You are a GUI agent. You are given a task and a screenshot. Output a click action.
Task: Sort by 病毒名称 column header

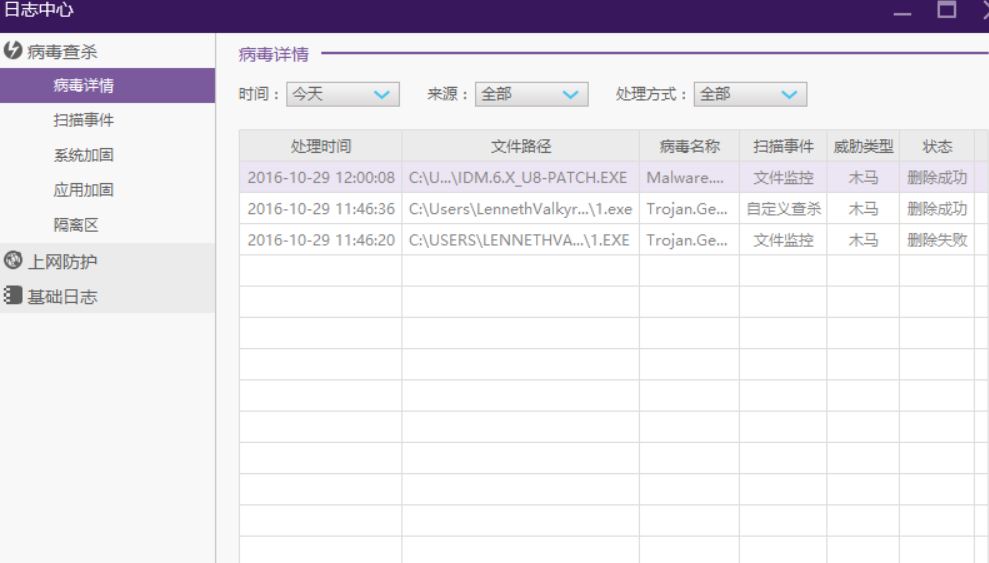689,146
